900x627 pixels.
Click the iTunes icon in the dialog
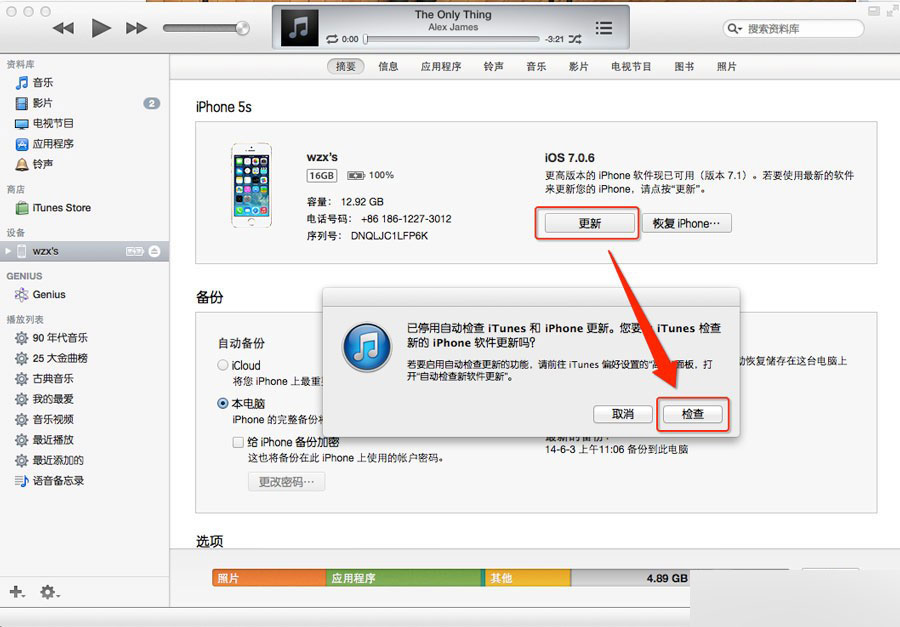tap(367, 348)
